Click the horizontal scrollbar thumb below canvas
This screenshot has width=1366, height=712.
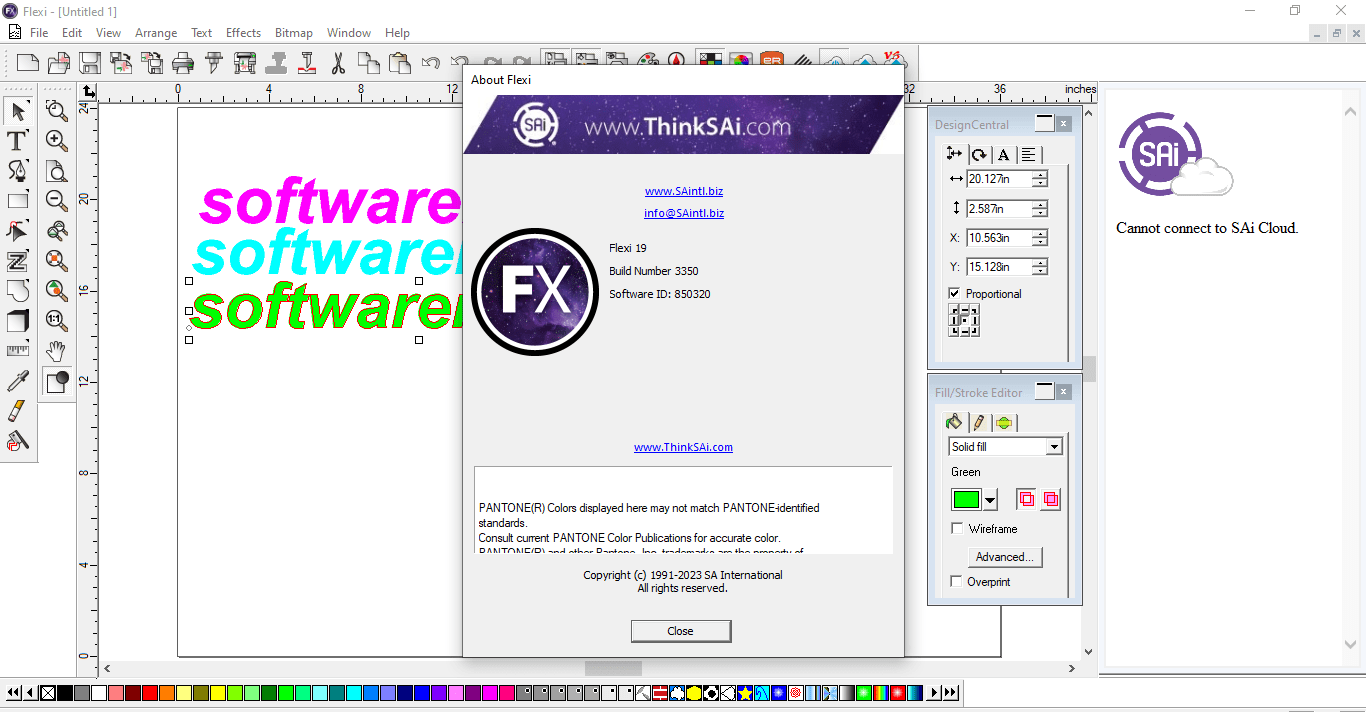click(x=613, y=668)
